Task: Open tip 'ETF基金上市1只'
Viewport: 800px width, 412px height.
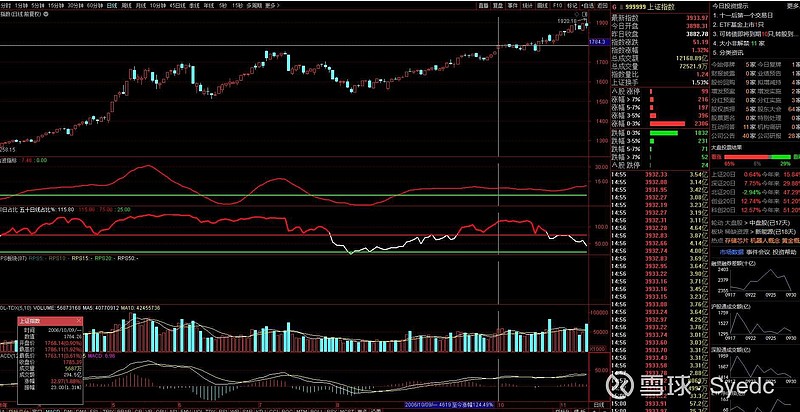Action: [737, 24]
